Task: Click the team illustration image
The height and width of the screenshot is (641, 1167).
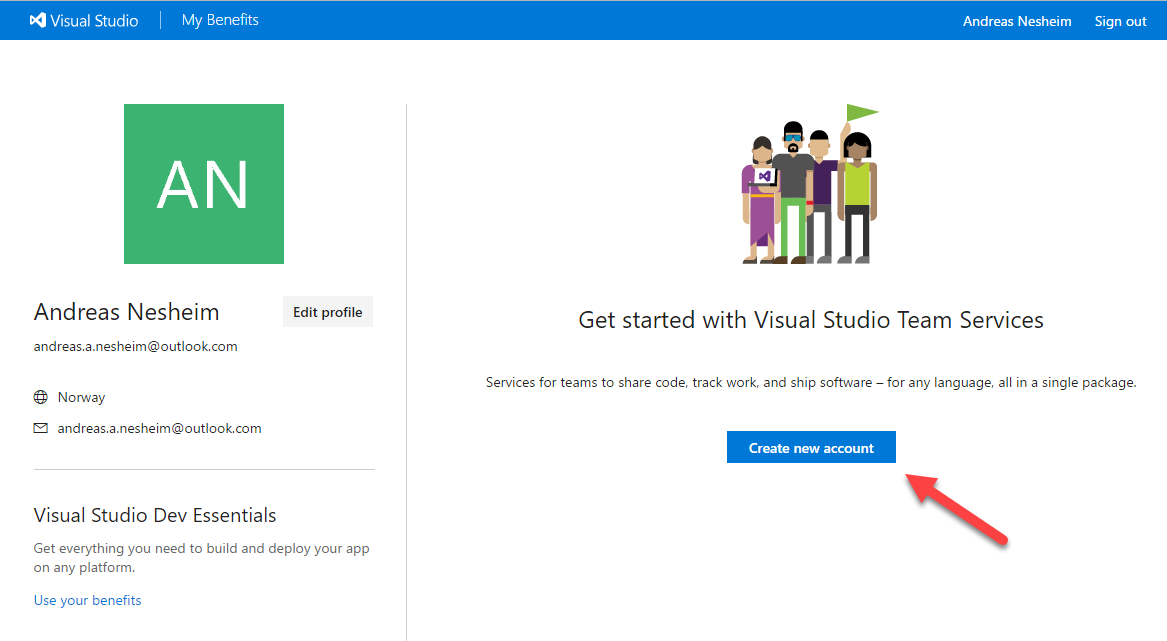Action: [810, 184]
